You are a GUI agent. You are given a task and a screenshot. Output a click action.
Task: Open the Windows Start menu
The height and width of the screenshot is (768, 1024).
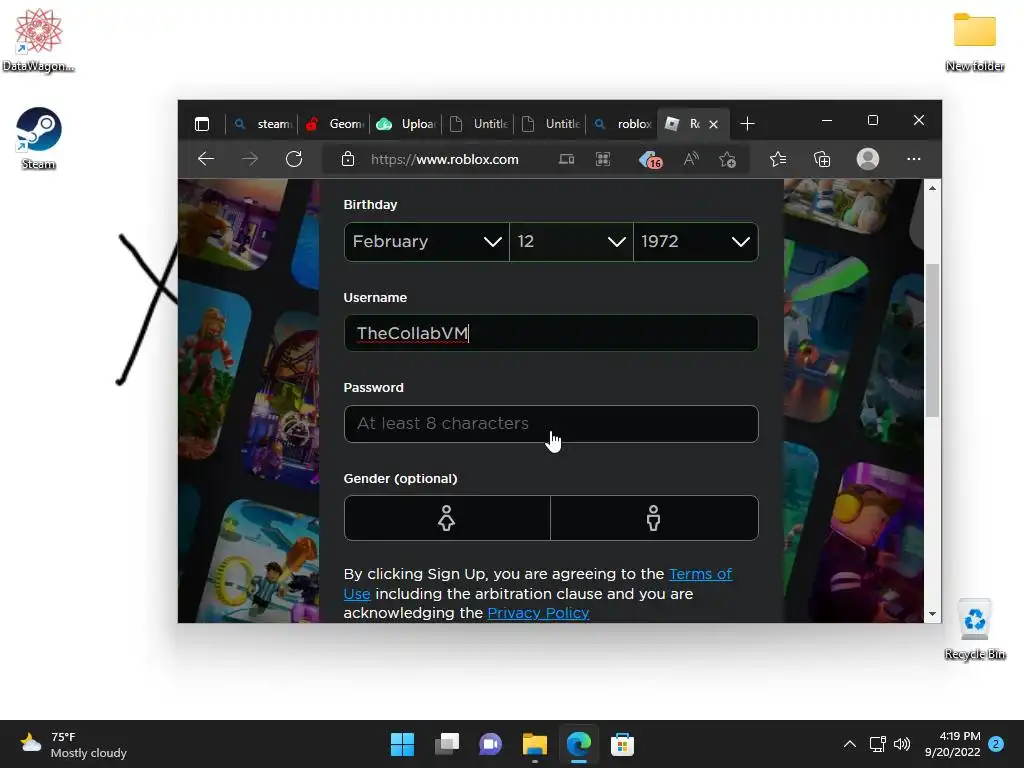402,744
